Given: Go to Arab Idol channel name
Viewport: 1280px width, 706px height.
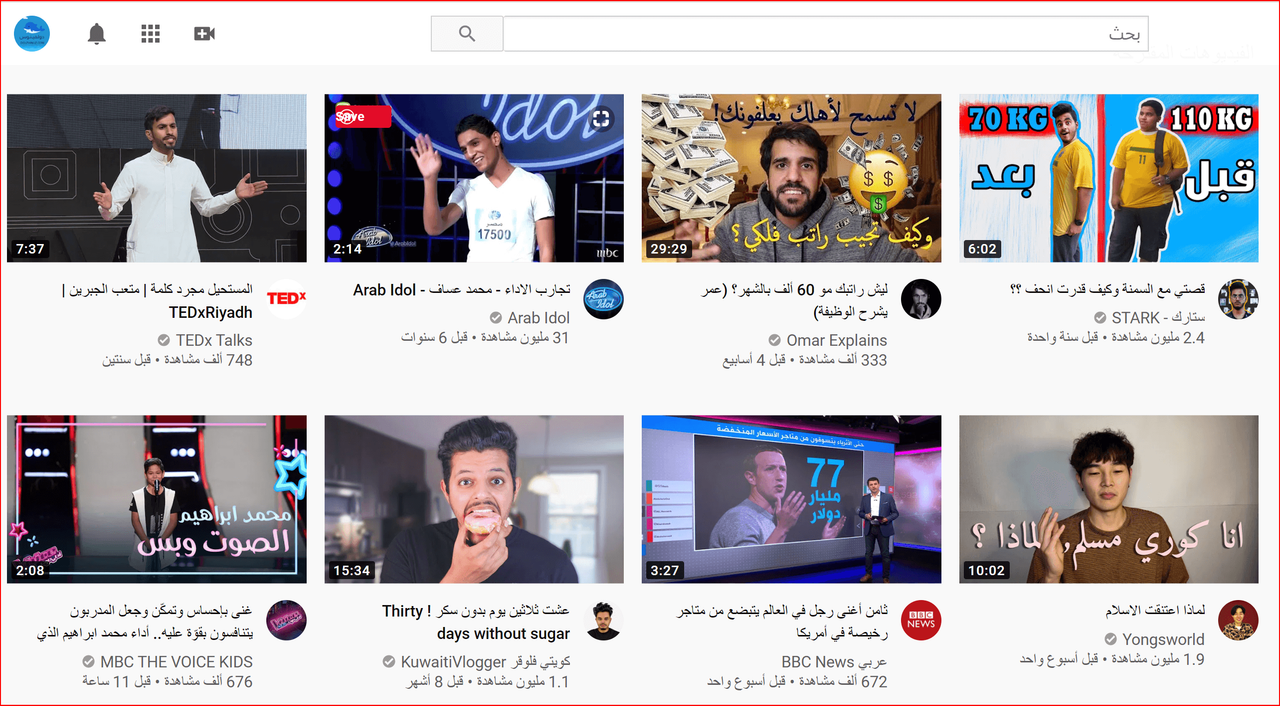Looking at the screenshot, I should (x=539, y=318).
